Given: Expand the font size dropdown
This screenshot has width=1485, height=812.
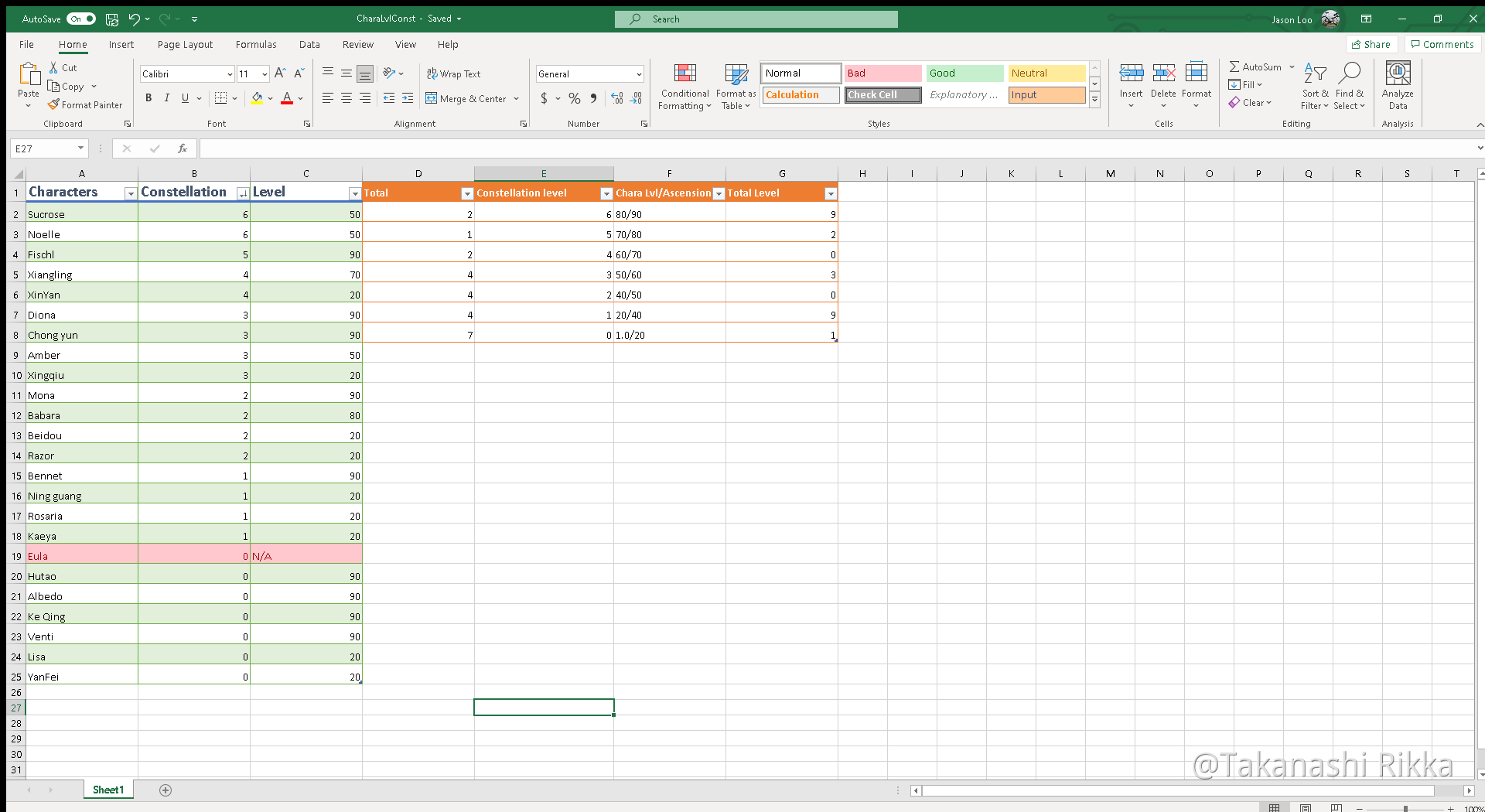Looking at the screenshot, I should point(265,74).
